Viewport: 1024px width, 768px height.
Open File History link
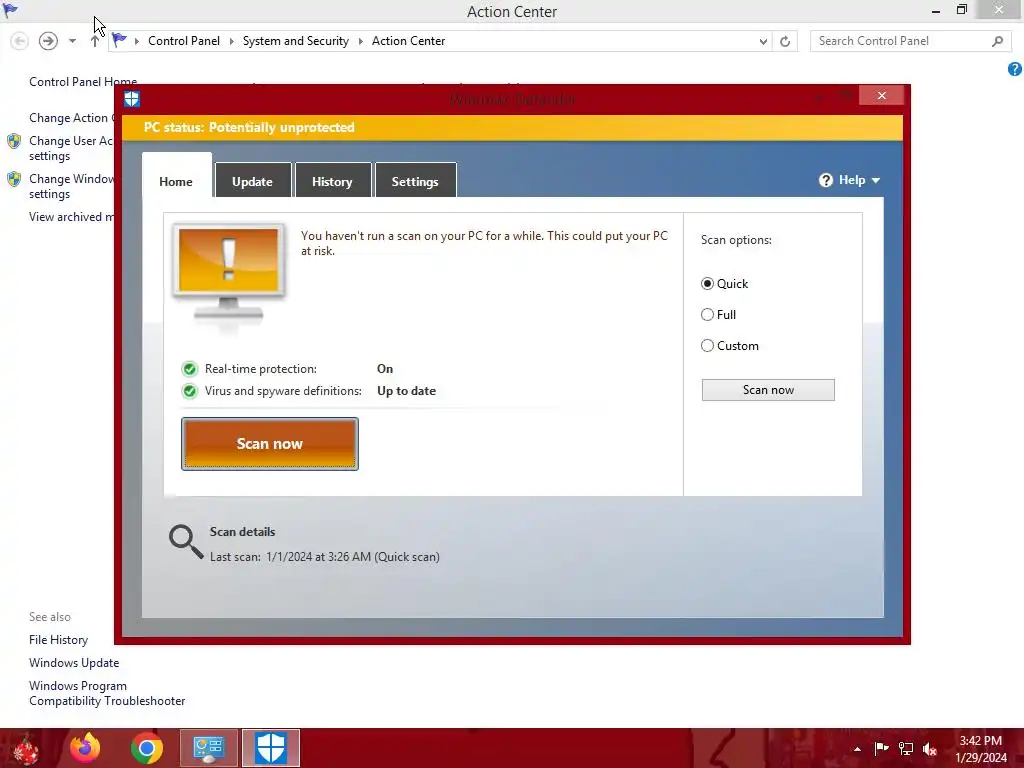[58, 640]
